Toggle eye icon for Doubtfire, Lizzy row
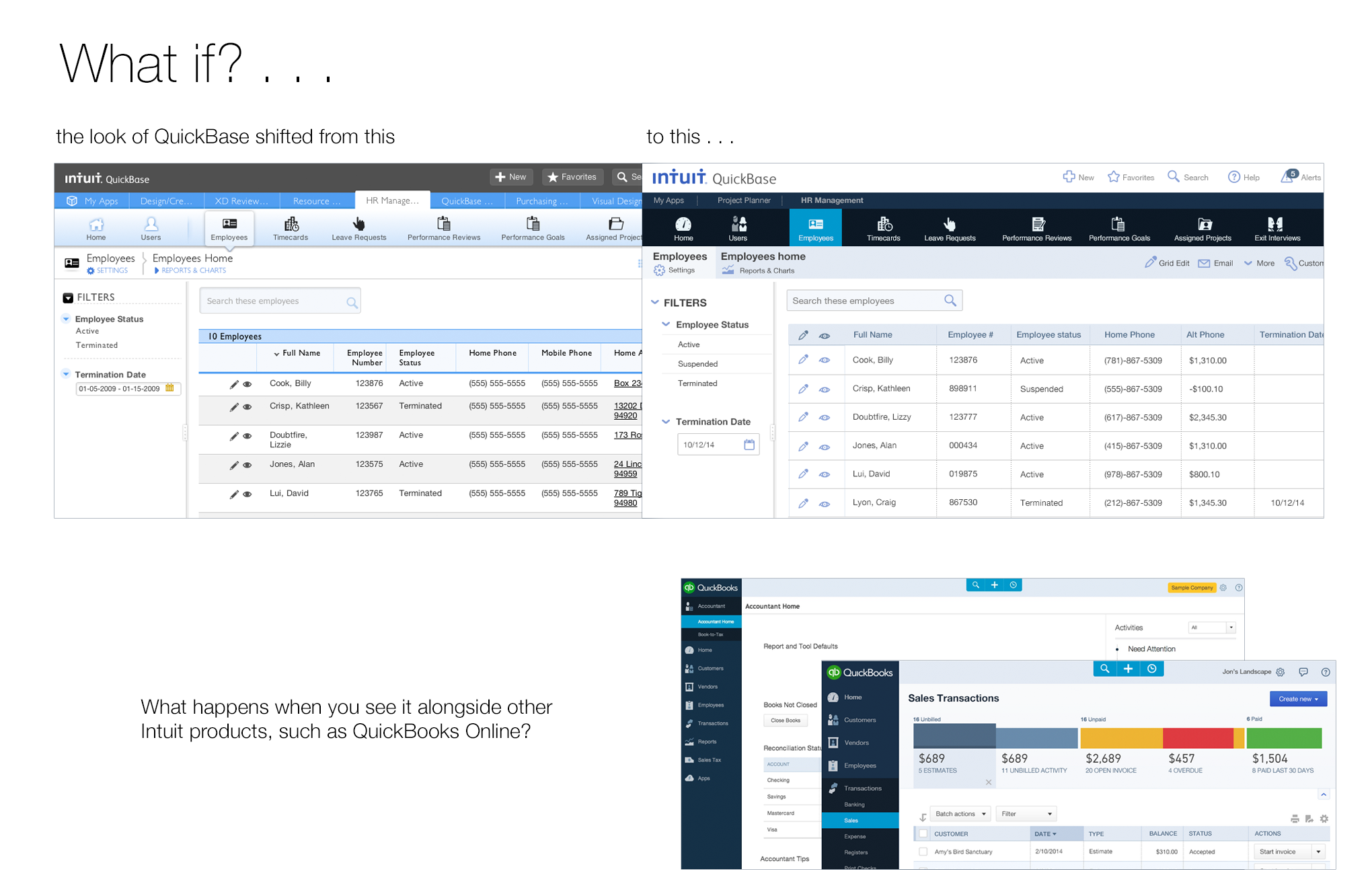Screen dimensions: 1372x888 [x=825, y=418]
